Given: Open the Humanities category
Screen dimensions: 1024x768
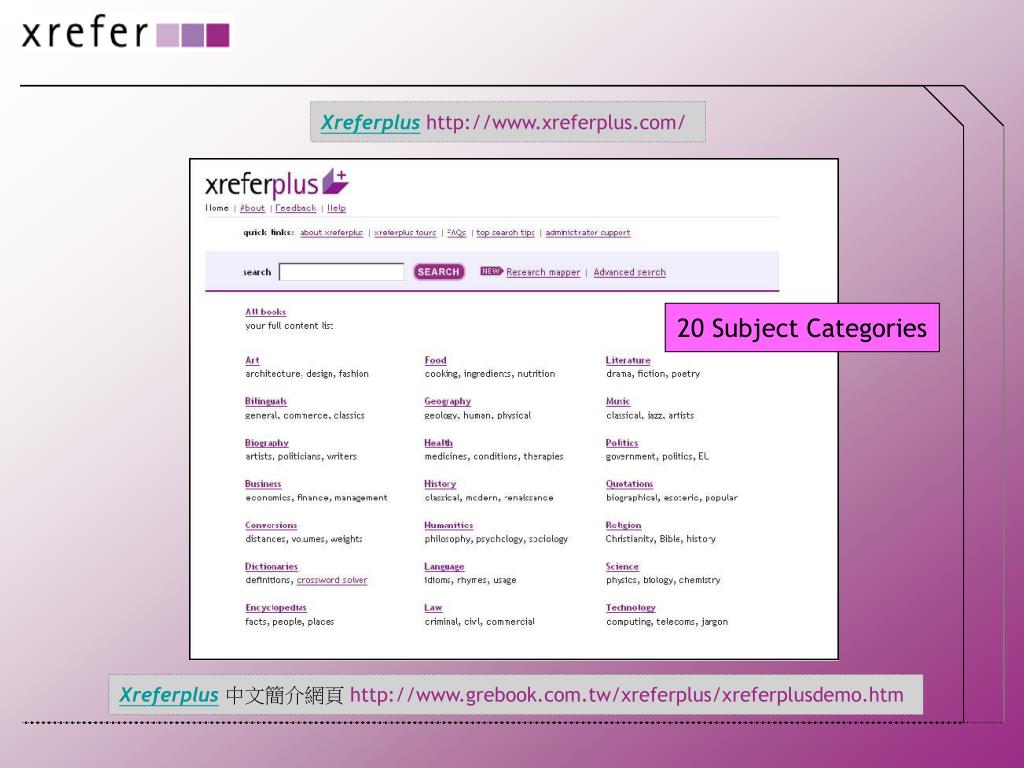Looking at the screenshot, I should pyautogui.click(x=449, y=525).
